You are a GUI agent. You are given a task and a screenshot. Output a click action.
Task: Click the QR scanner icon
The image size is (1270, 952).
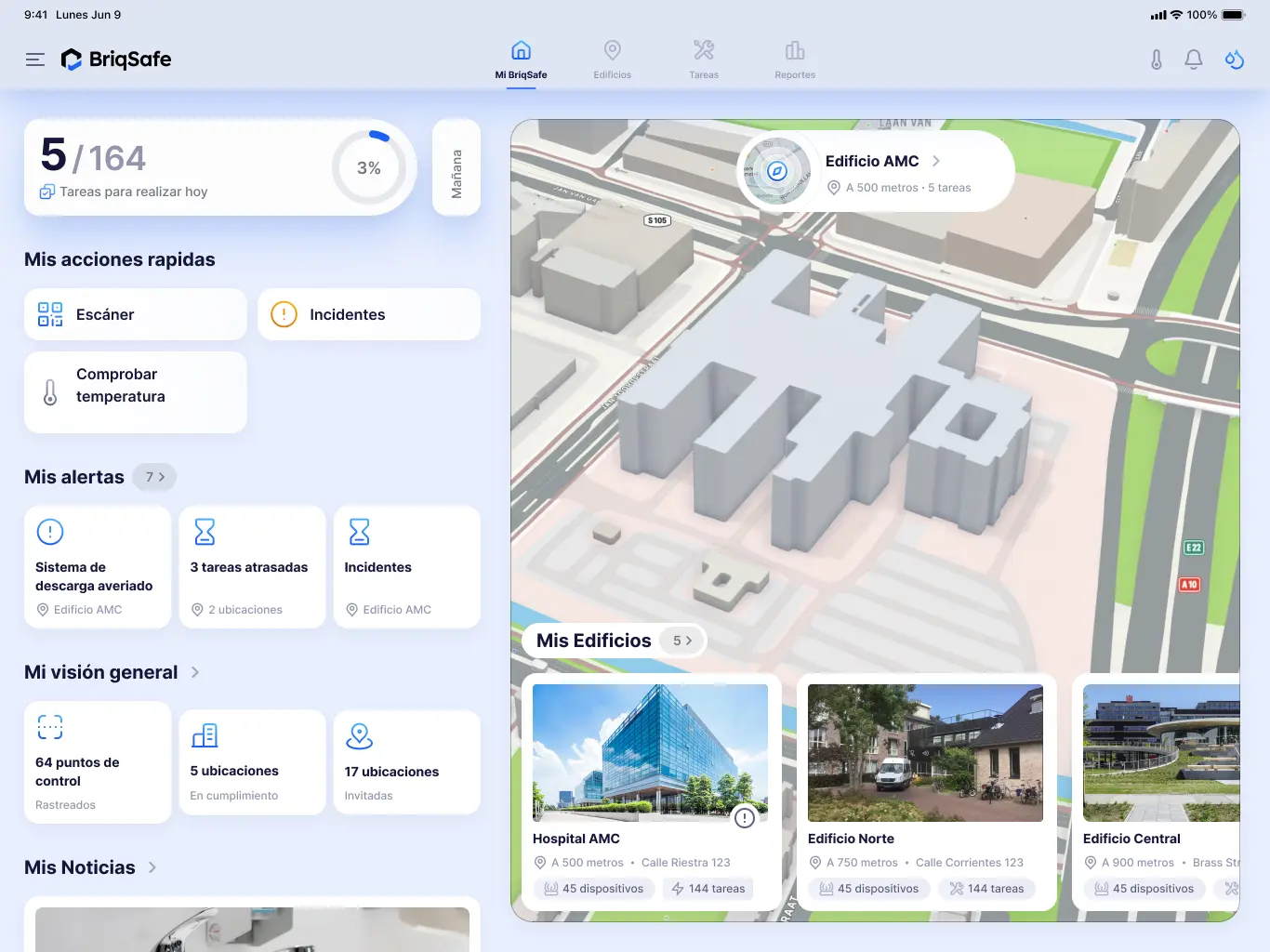coord(50,314)
